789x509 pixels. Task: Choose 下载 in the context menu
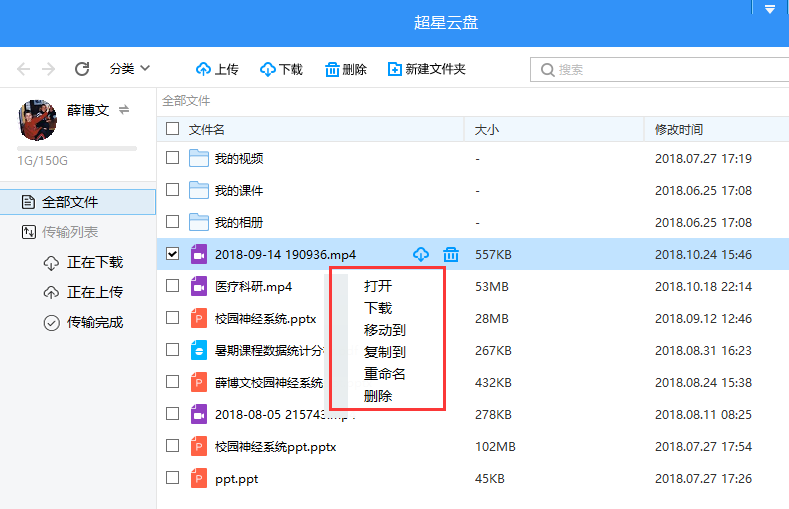(x=378, y=308)
